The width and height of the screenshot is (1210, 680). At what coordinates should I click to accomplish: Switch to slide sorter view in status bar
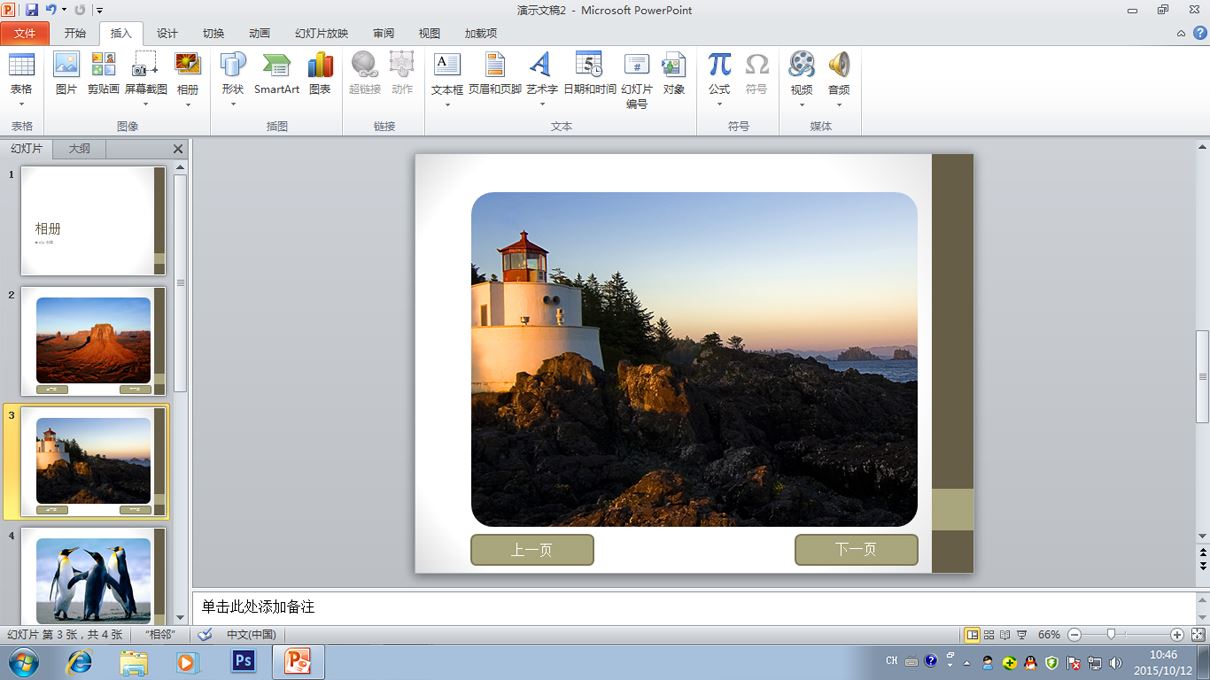click(989, 635)
